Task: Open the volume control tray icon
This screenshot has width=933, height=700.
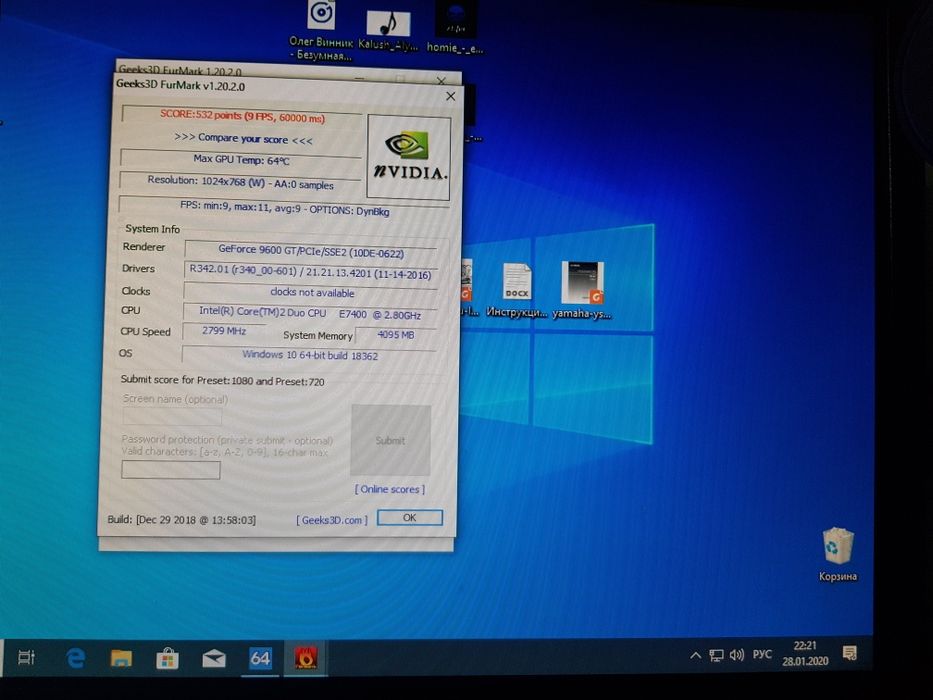Action: click(x=737, y=655)
